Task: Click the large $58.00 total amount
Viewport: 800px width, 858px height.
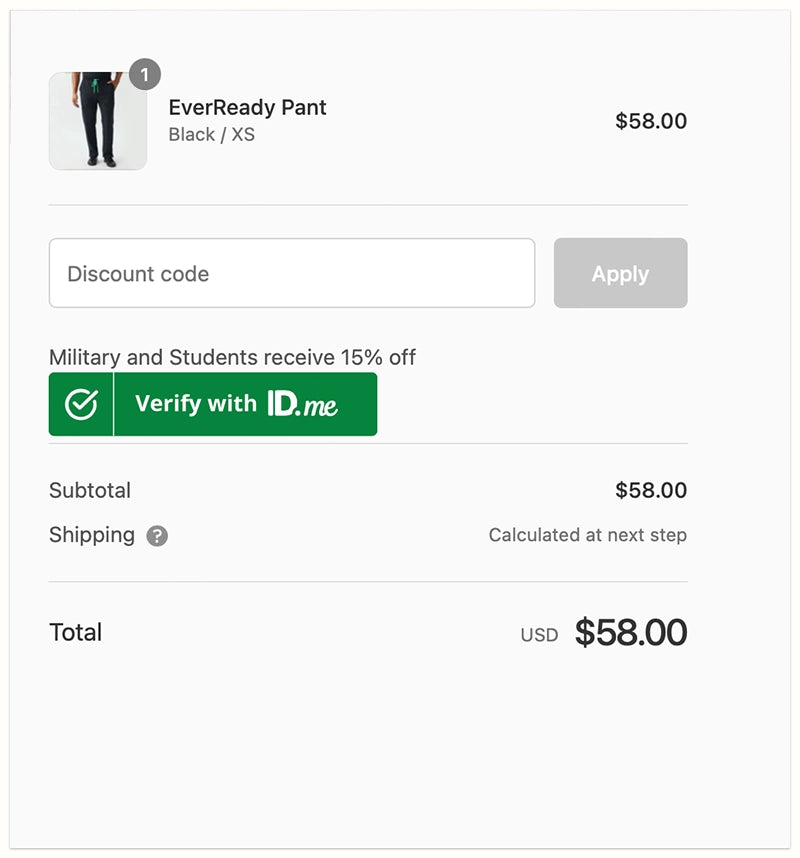Action: [630, 632]
